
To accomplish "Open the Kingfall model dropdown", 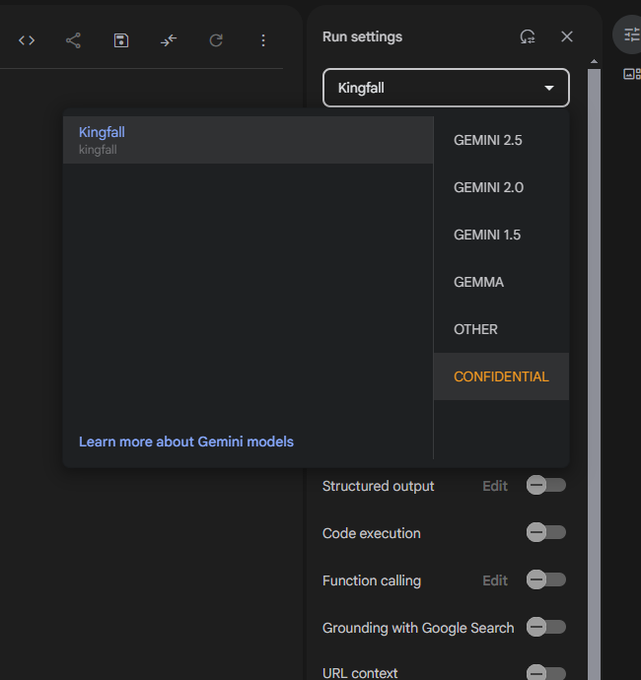I will (446, 88).
